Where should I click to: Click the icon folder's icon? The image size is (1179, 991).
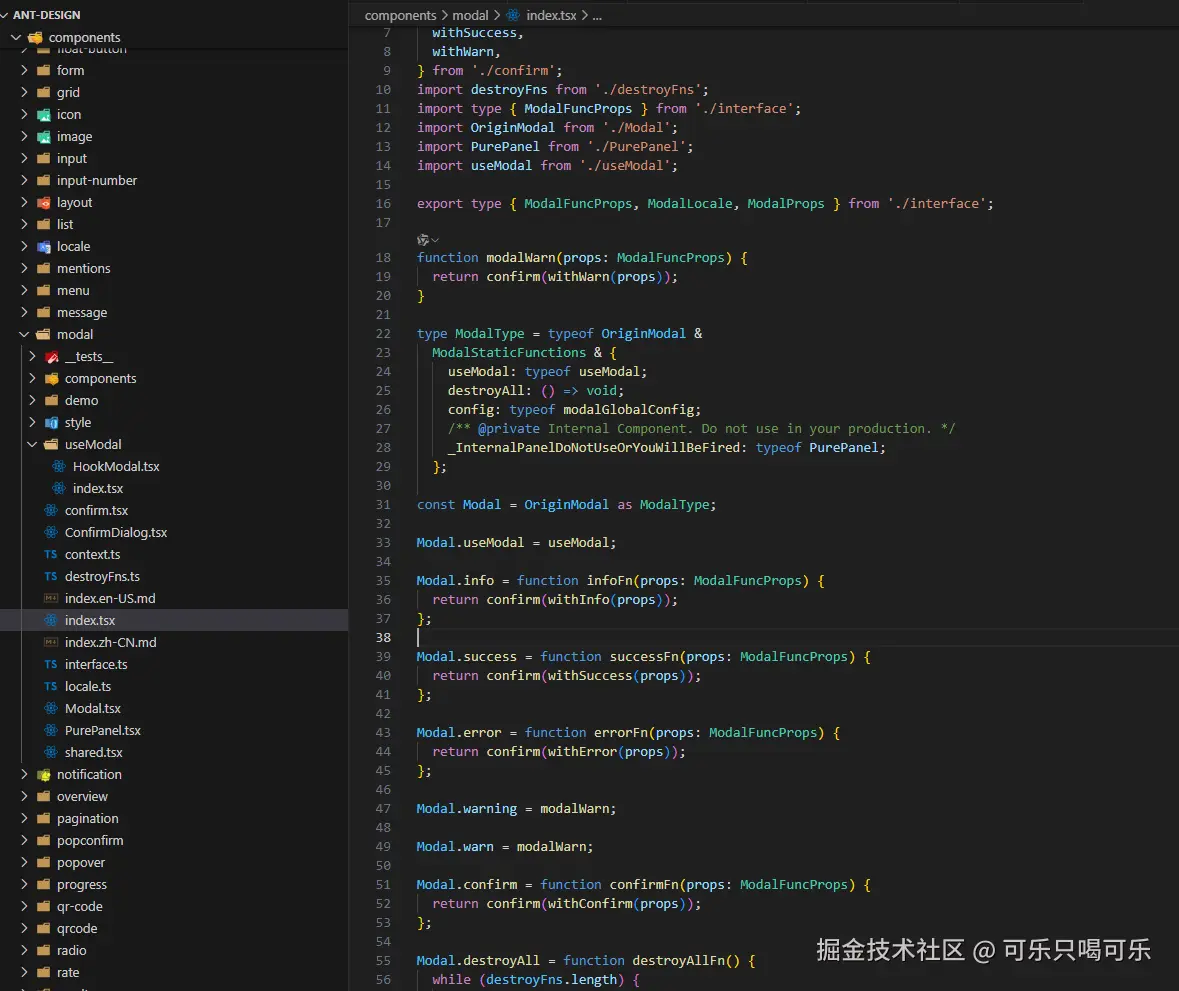44,114
